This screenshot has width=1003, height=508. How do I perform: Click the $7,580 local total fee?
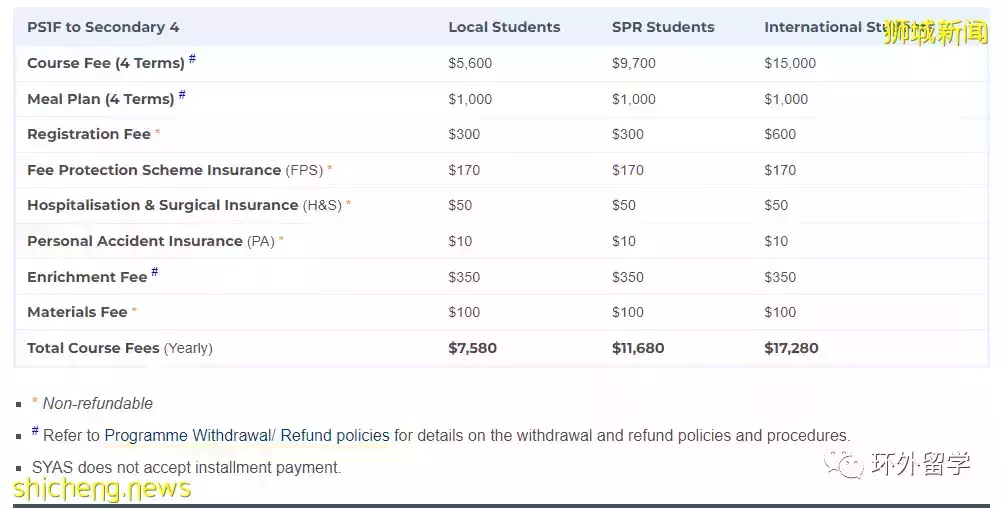[x=472, y=348]
